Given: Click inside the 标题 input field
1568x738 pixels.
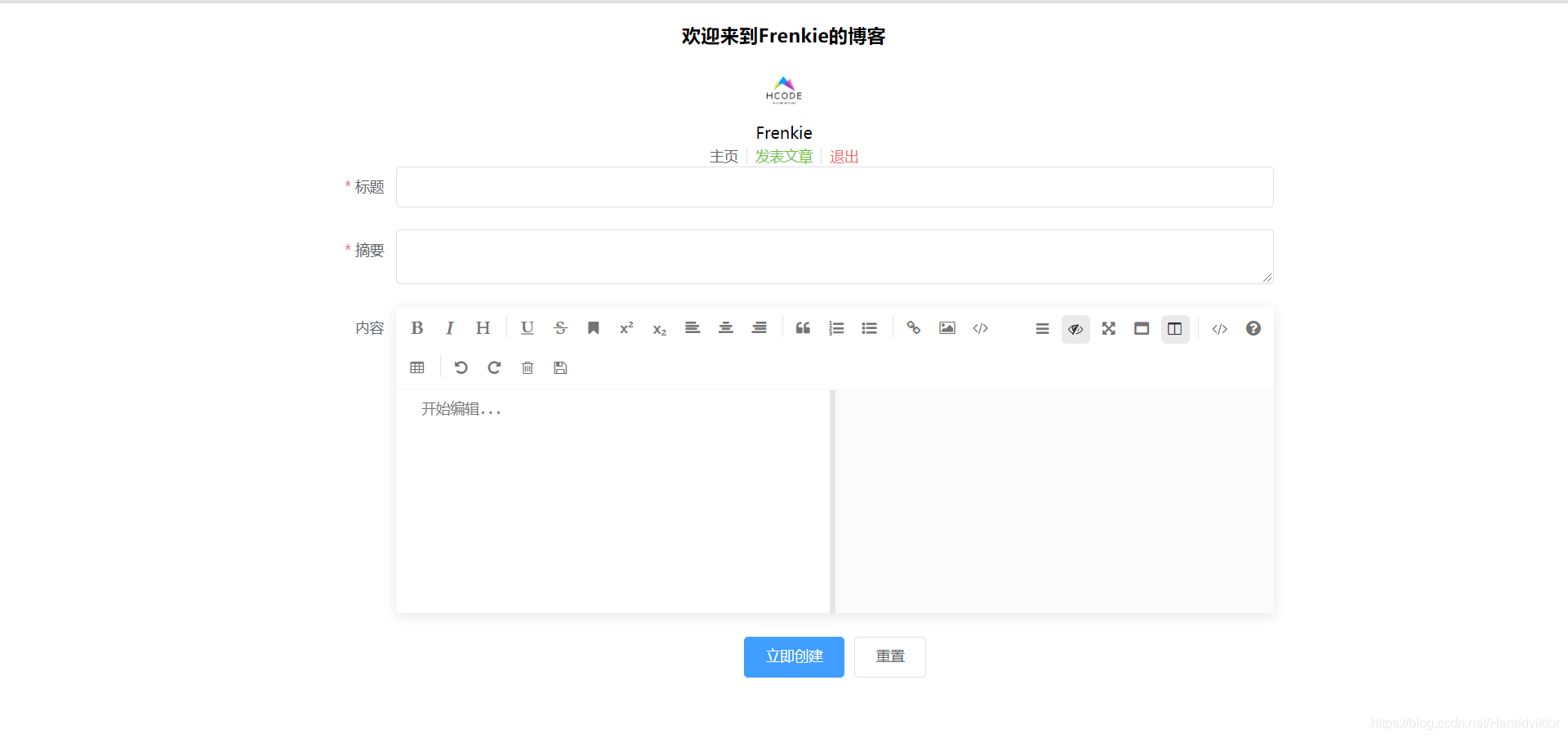Looking at the screenshot, I should click(833, 187).
